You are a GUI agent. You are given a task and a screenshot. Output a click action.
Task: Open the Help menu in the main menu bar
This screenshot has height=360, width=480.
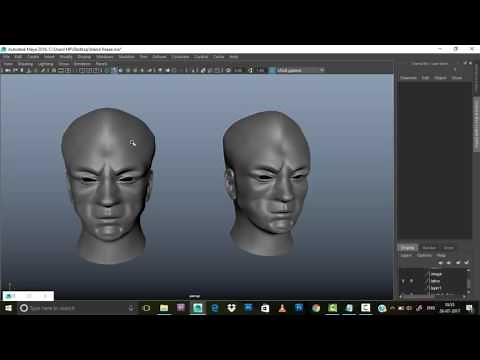234,57
